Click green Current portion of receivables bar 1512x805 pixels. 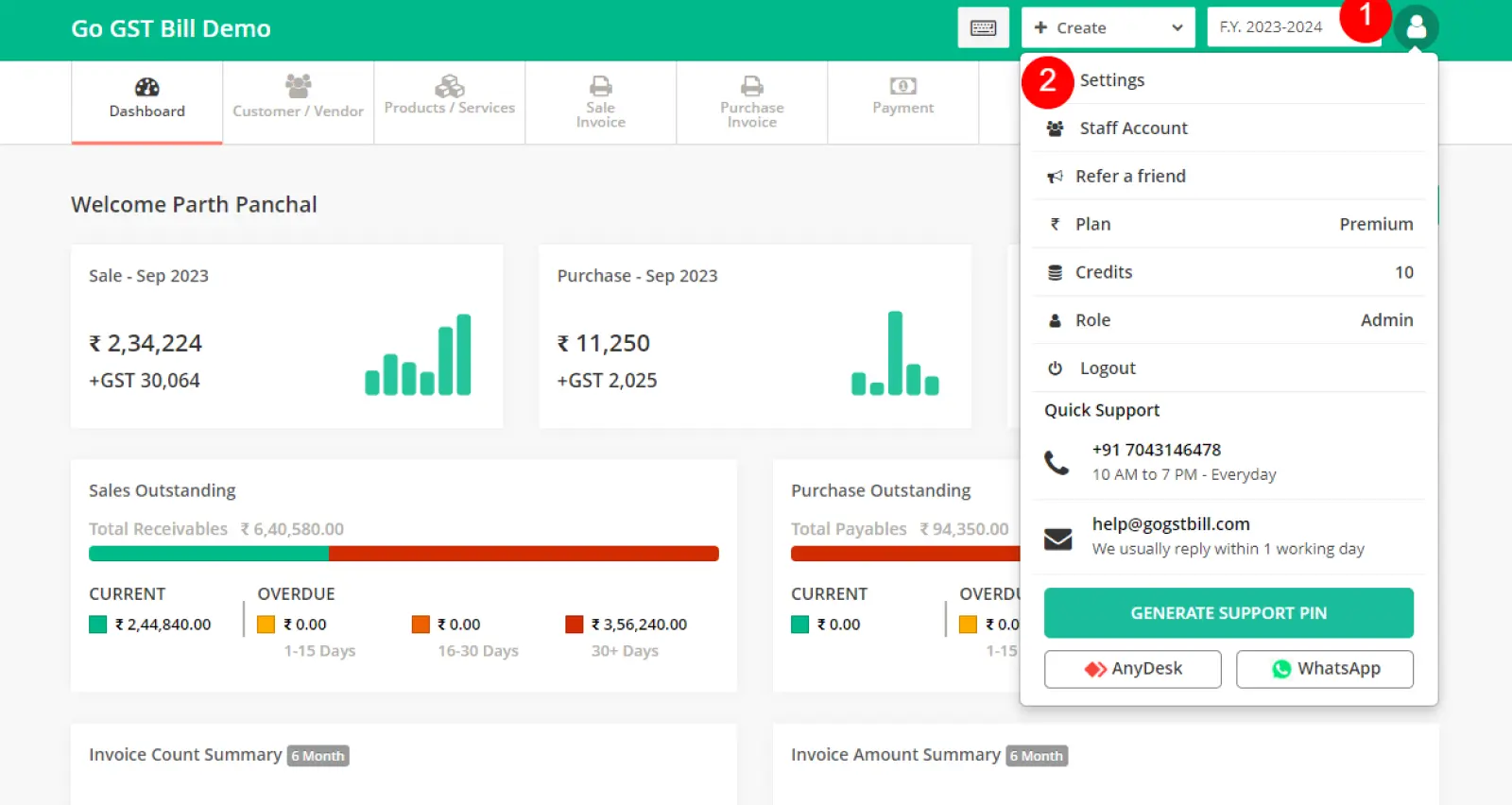click(x=209, y=554)
